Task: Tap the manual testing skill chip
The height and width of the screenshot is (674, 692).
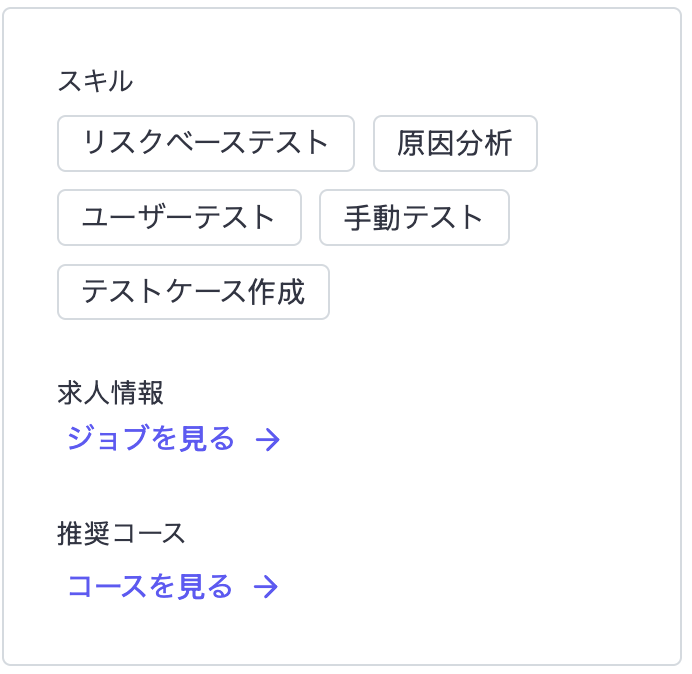Action: pos(414,218)
